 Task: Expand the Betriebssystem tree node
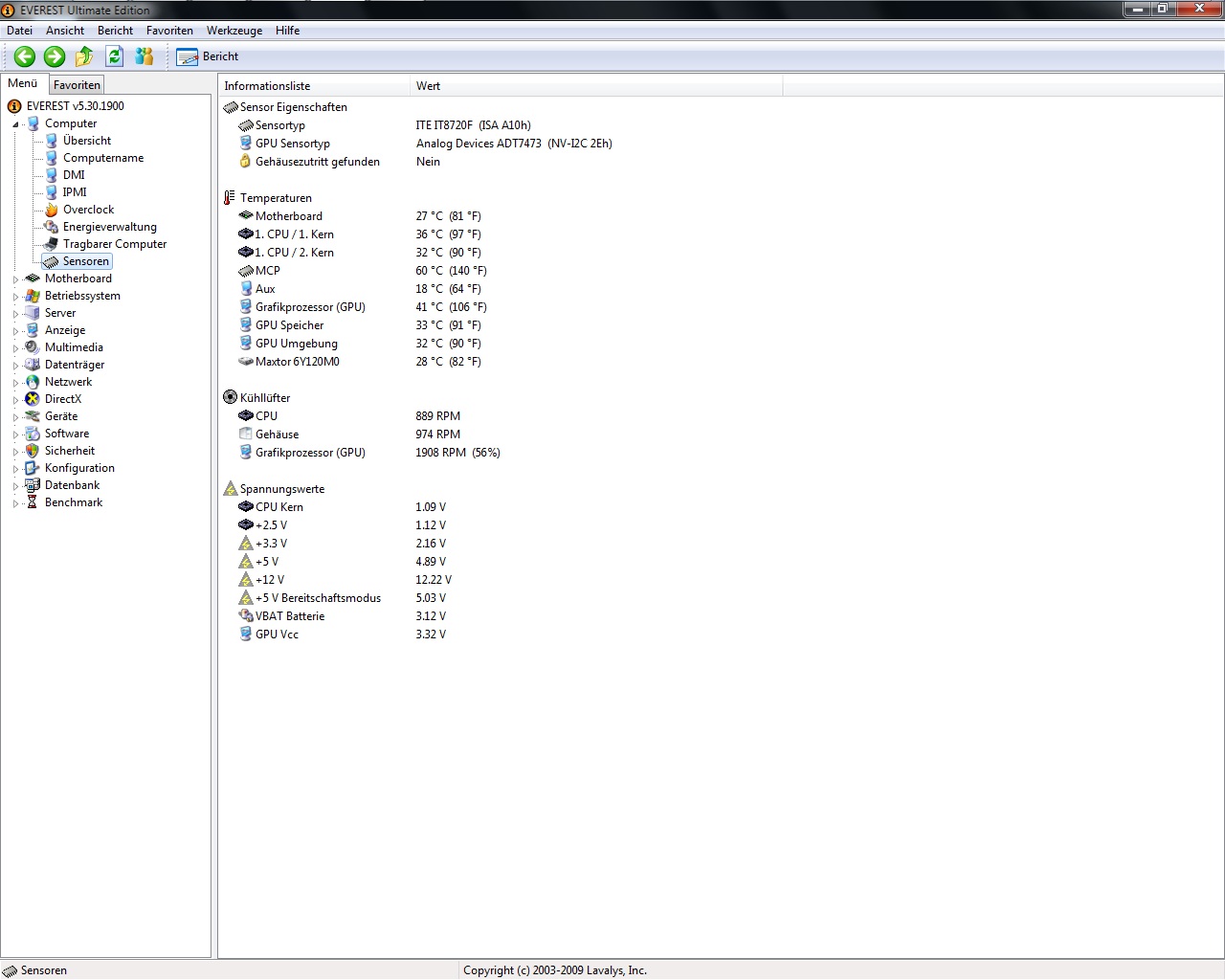15,297
